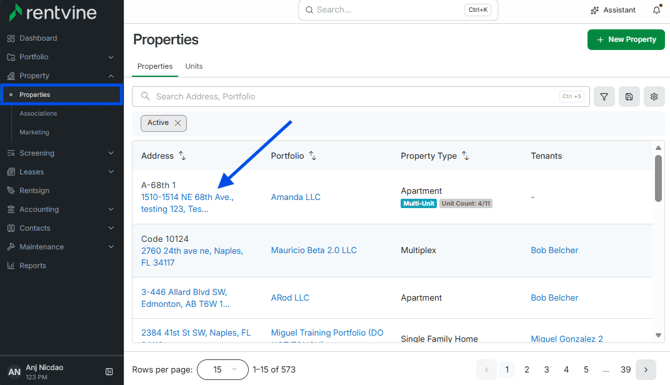Open table settings gear icon
The image size is (670, 385).
coord(654,97)
